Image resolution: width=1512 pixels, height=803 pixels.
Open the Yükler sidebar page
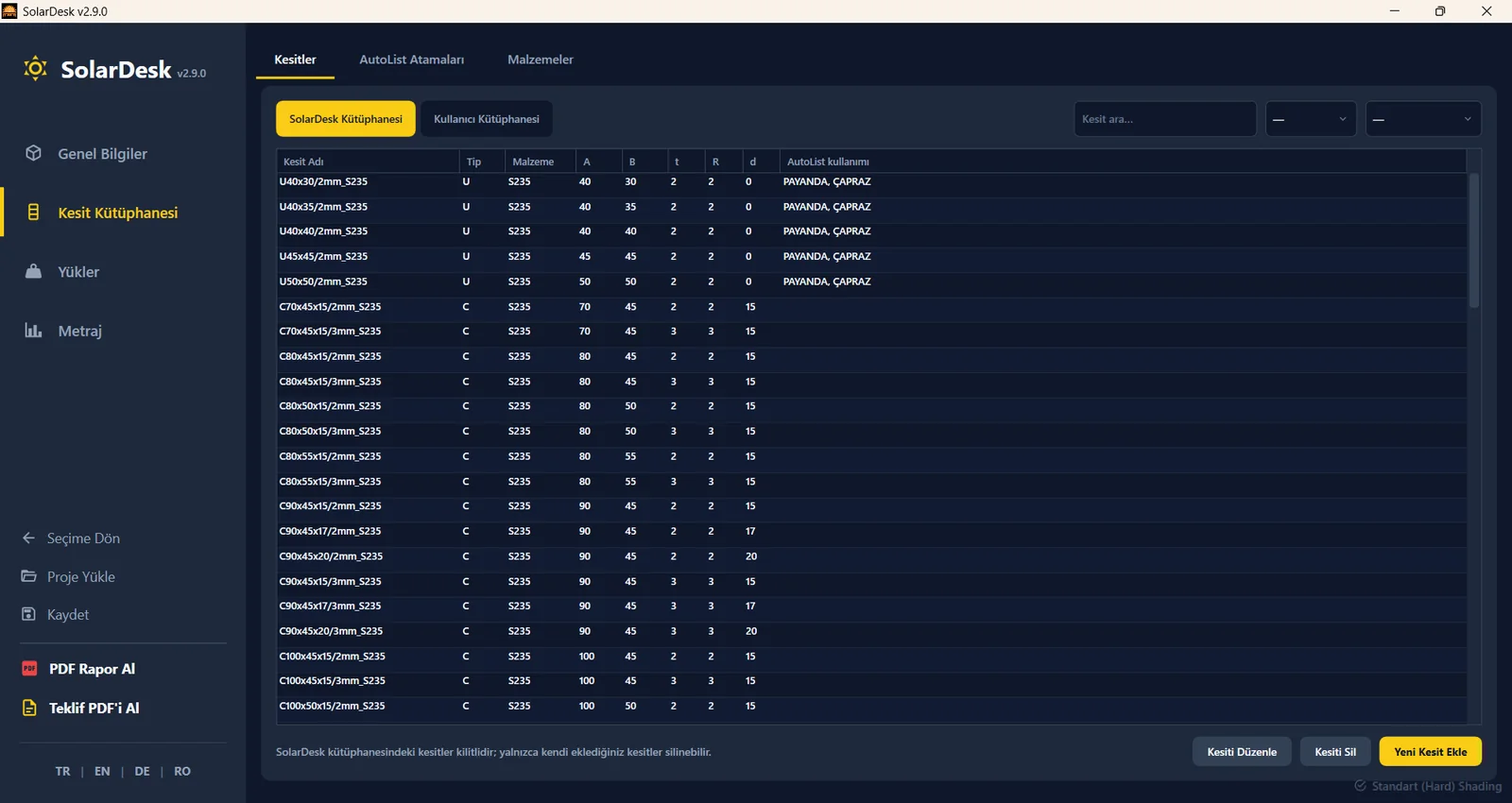click(123, 271)
